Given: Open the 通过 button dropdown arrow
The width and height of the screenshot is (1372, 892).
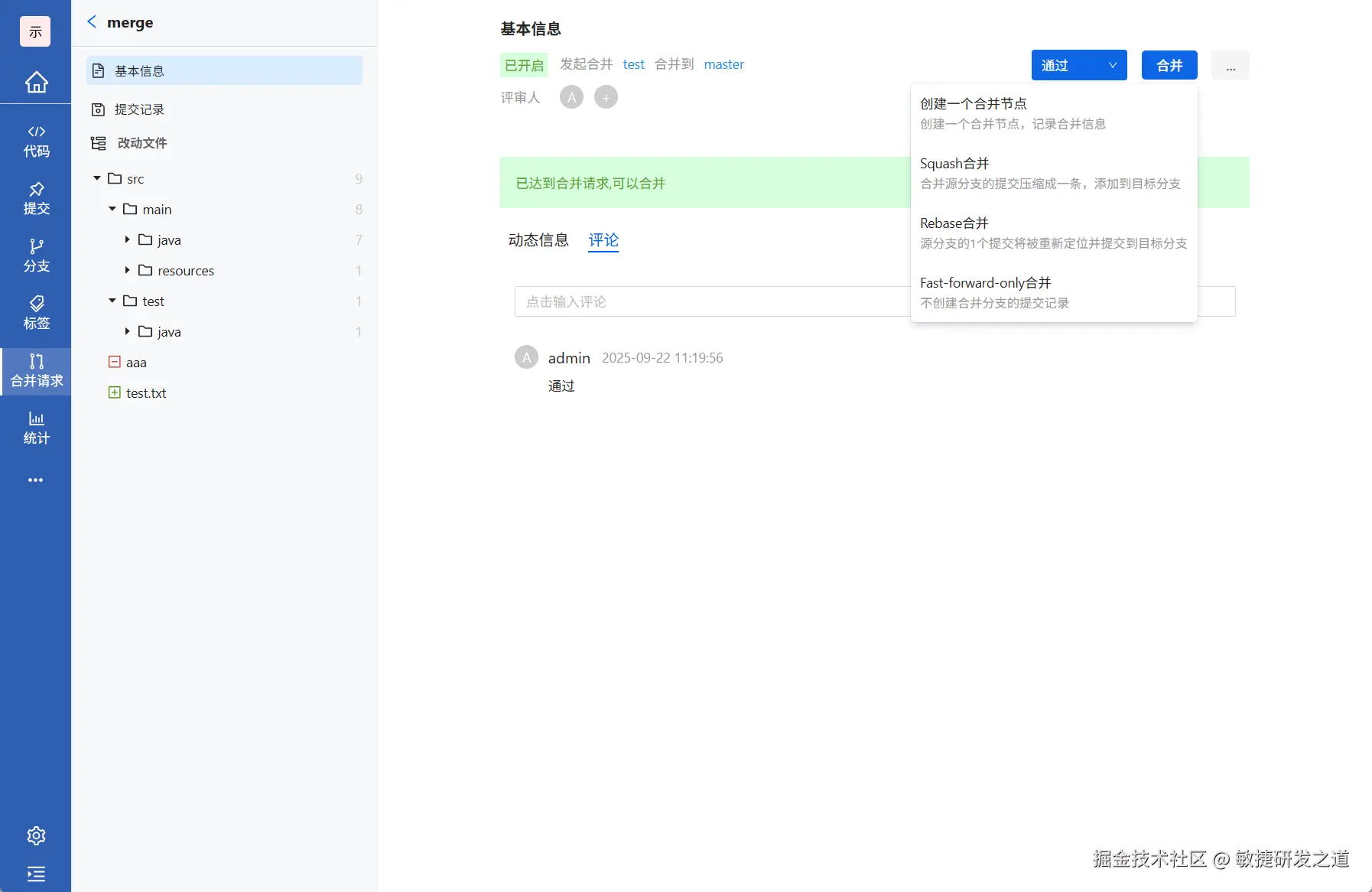Looking at the screenshot, I should coord(1111,65).
